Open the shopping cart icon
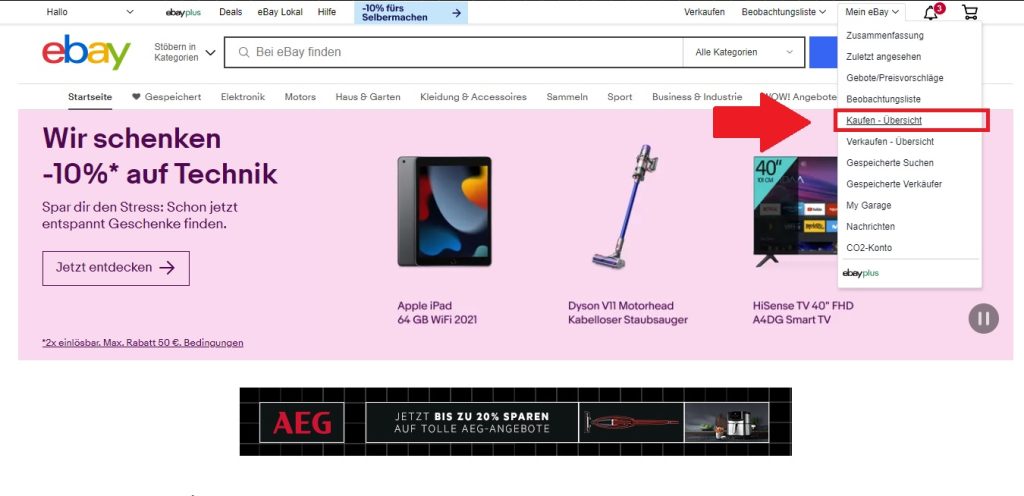 [969, 12]
